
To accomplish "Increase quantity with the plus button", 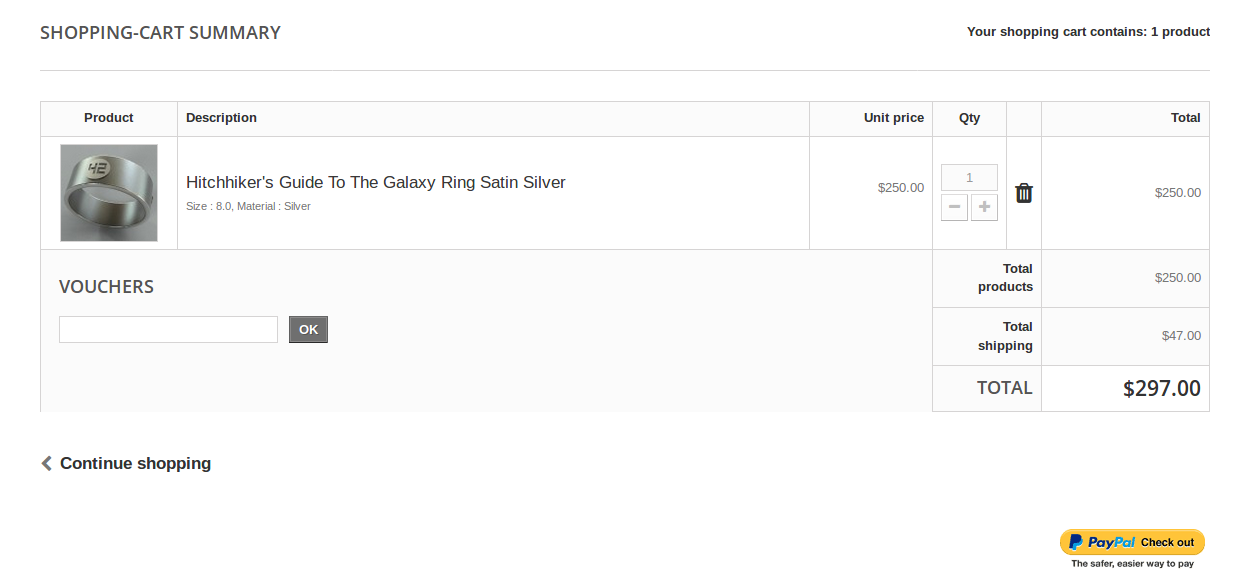I will click(984, 207).
